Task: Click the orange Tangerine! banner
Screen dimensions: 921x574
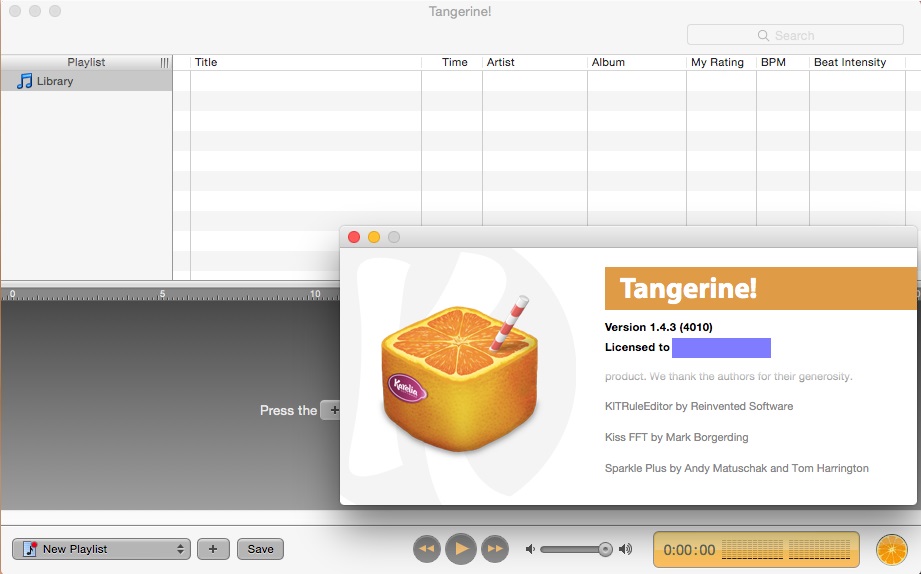Action: click(x=761, y=288)
